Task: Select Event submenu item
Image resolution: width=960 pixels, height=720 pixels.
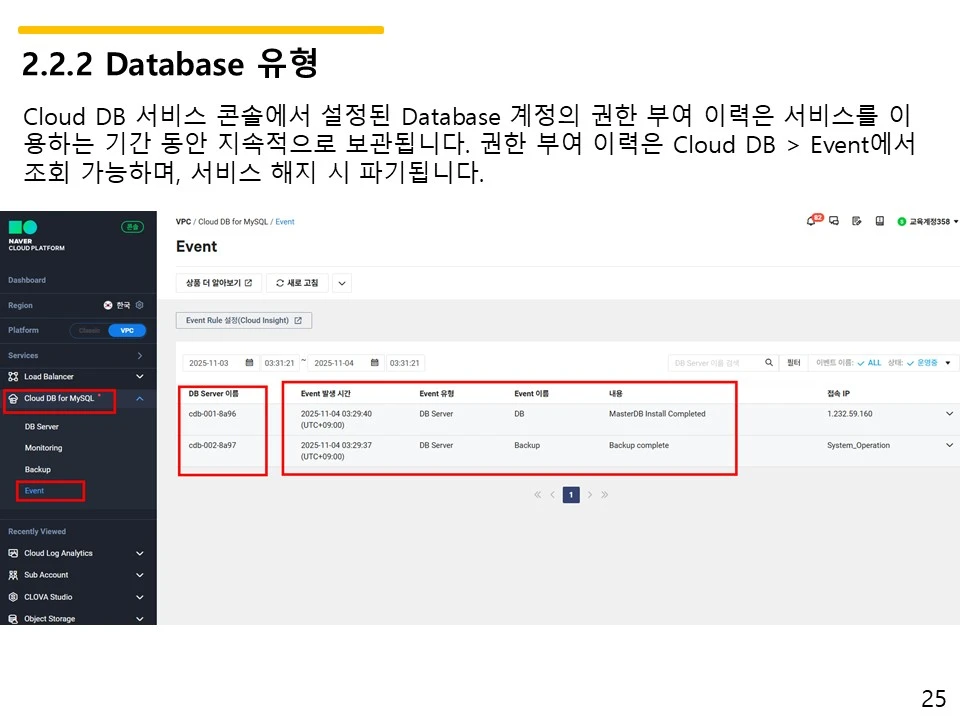Action: (34, 490)
